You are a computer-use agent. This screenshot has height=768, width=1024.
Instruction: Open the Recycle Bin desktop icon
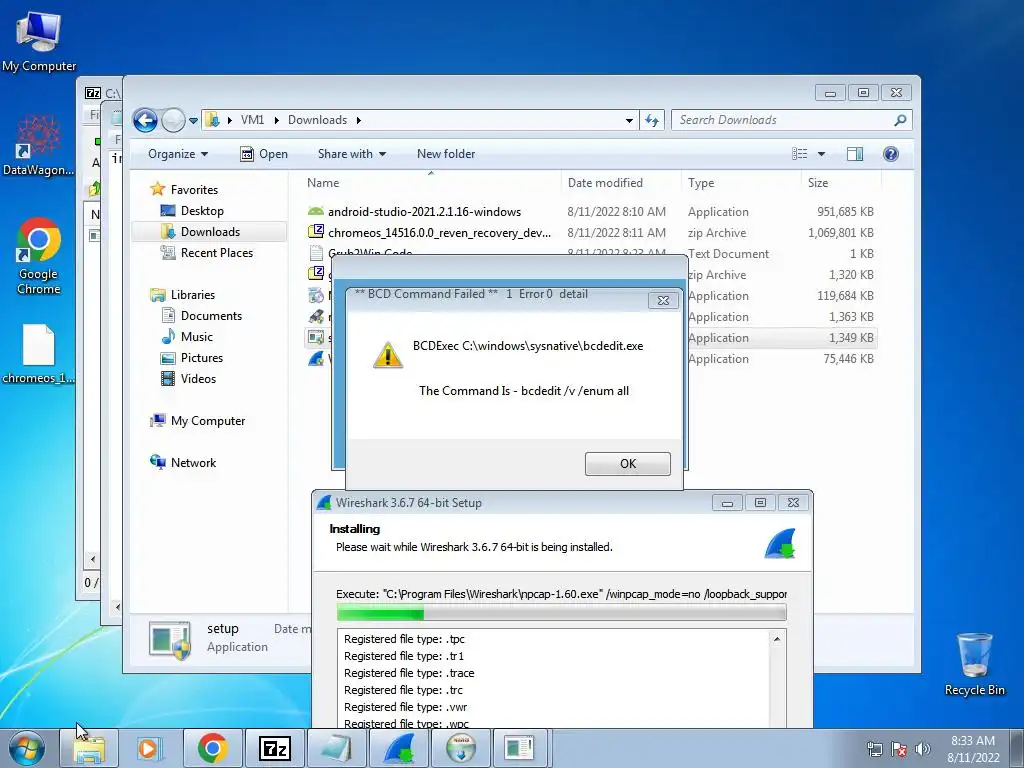tap(974, 665)
